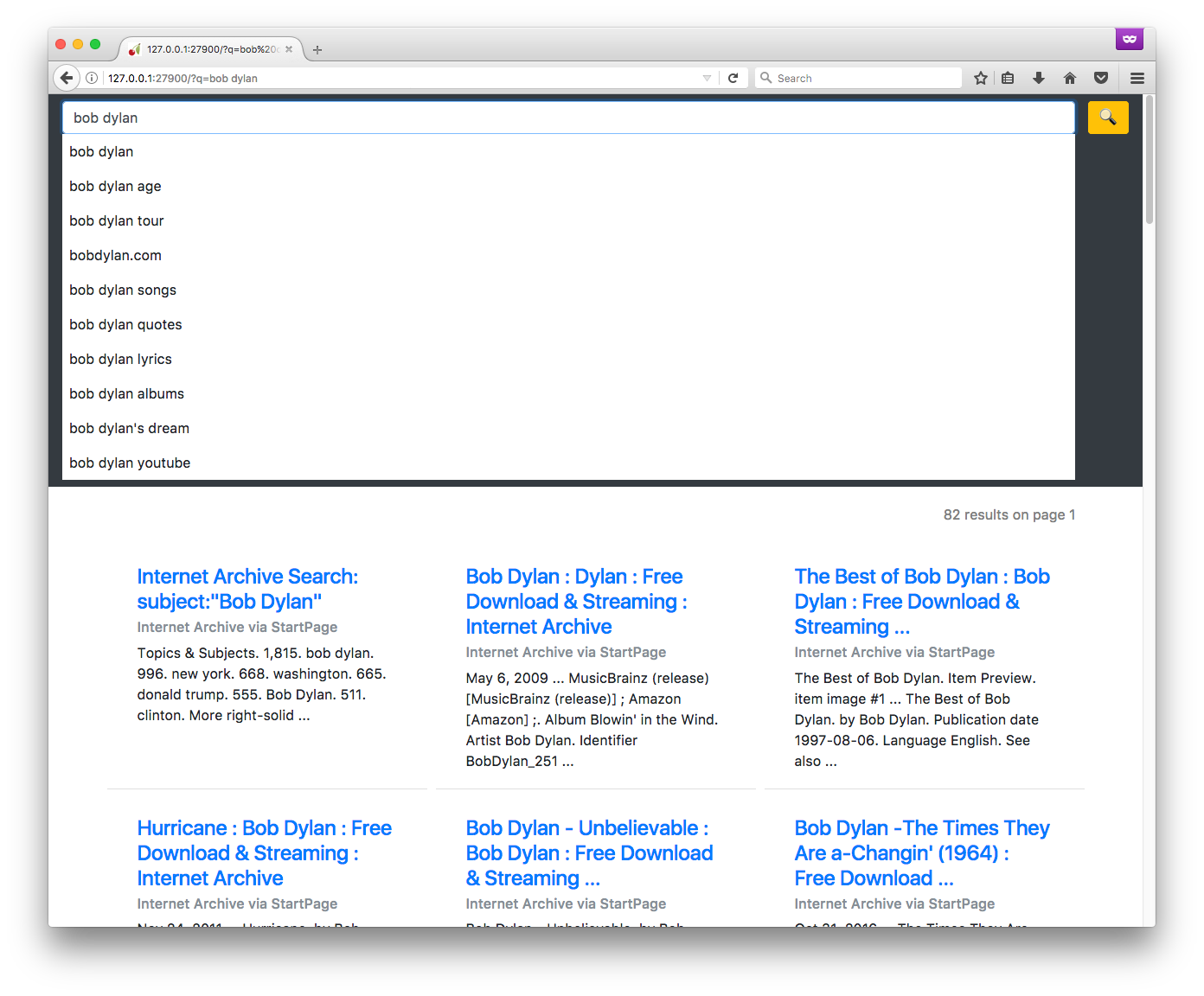1204x996 pixels.
Task: Click the page vertical scrollbar thumb
Action: pos(1150,160)
